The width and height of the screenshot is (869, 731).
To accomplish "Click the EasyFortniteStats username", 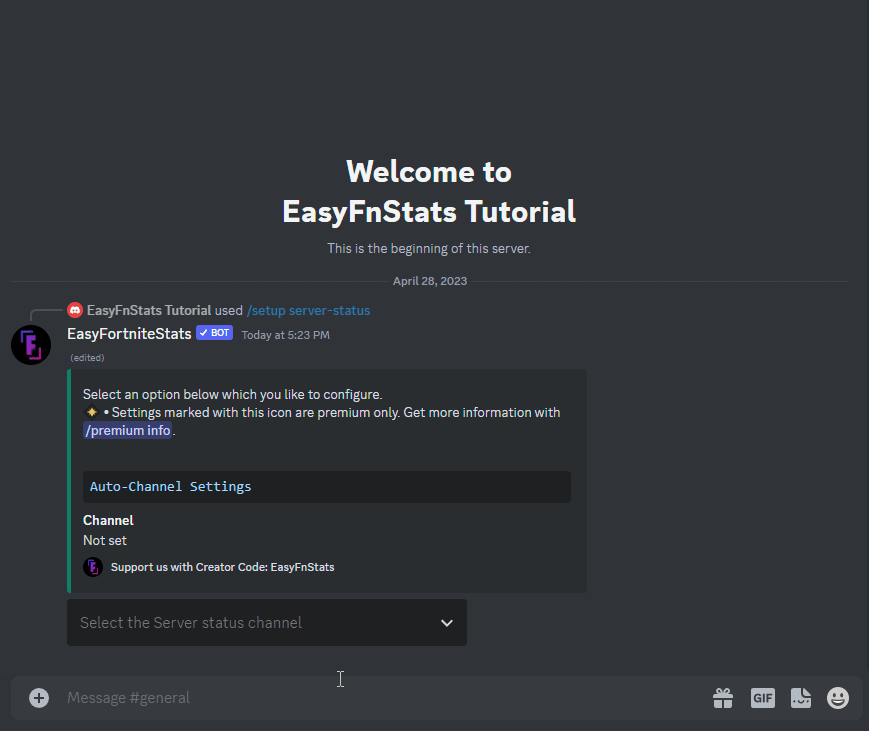I will tap(129, 334).
